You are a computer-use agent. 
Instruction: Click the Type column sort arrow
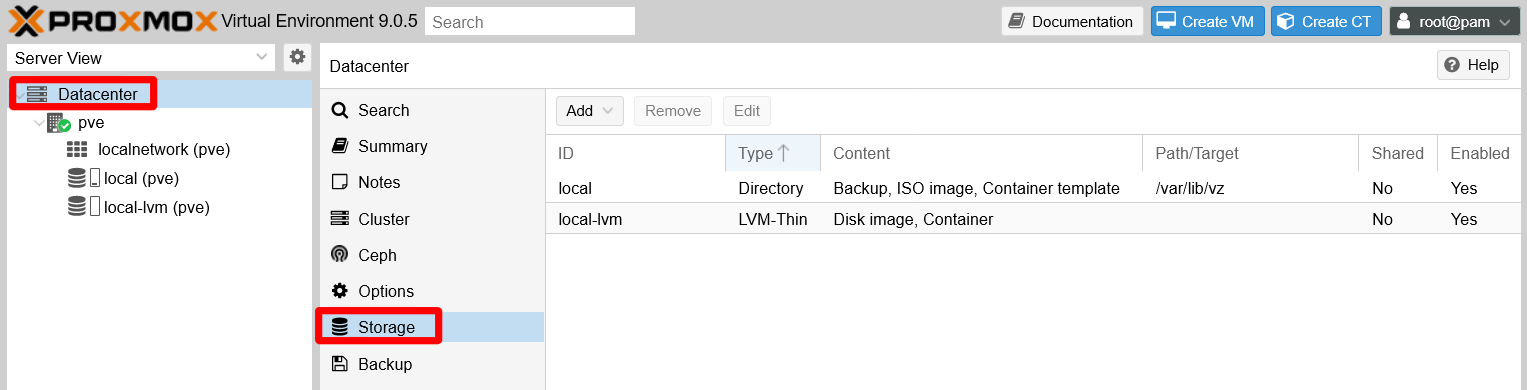784,153
